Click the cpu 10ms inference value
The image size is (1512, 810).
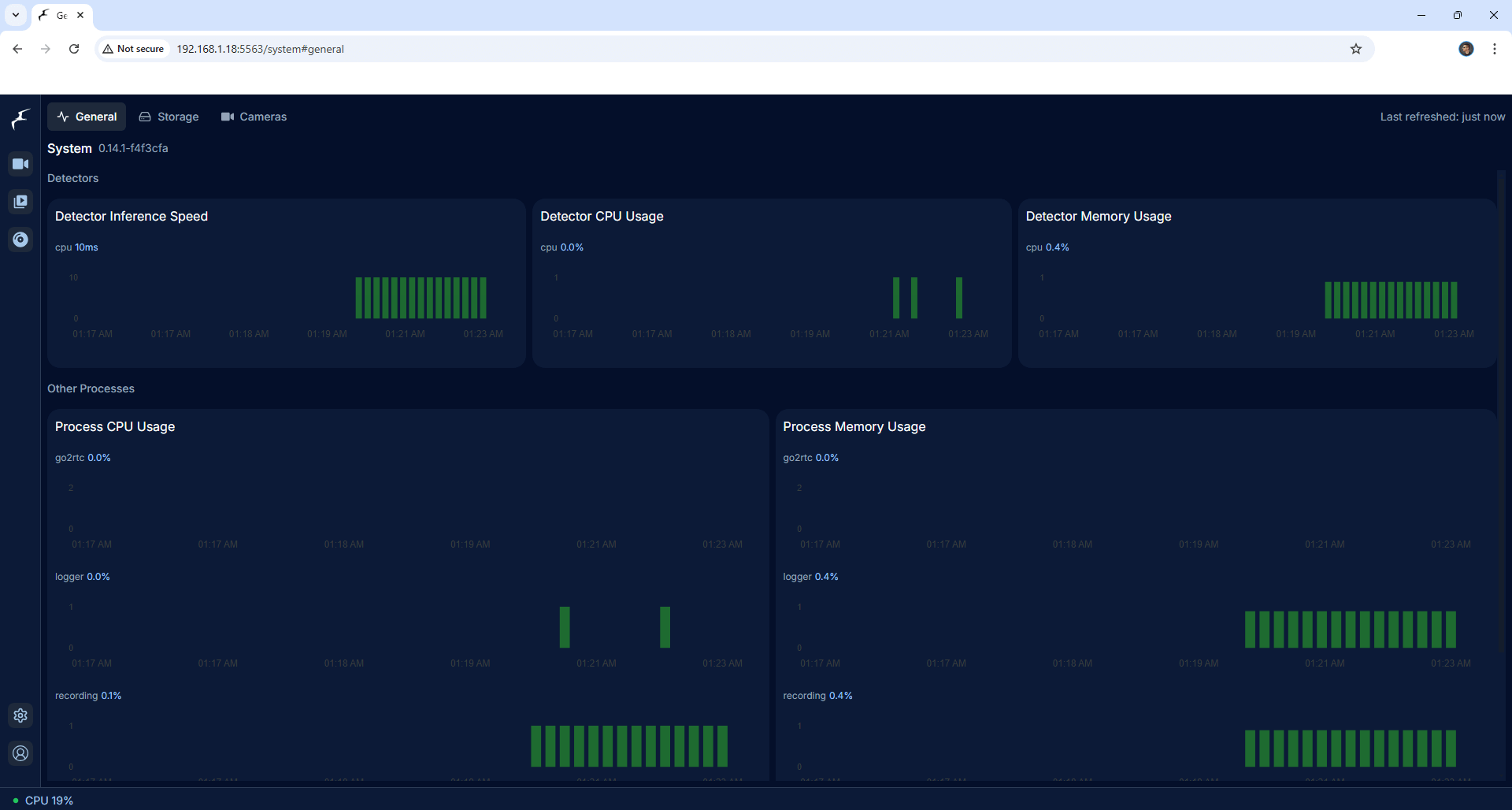point(76,247)
